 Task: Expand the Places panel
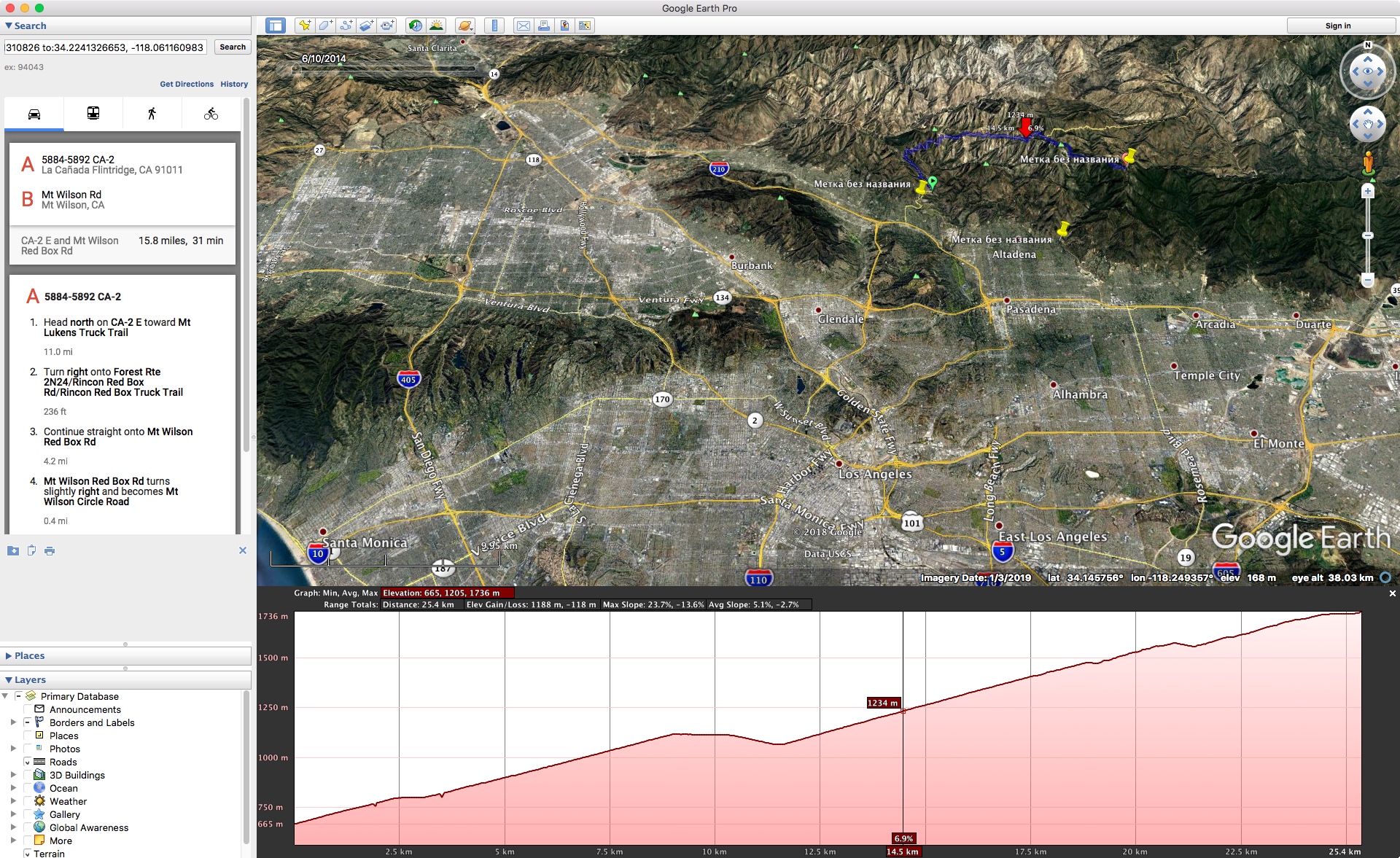tap(9, 656)
